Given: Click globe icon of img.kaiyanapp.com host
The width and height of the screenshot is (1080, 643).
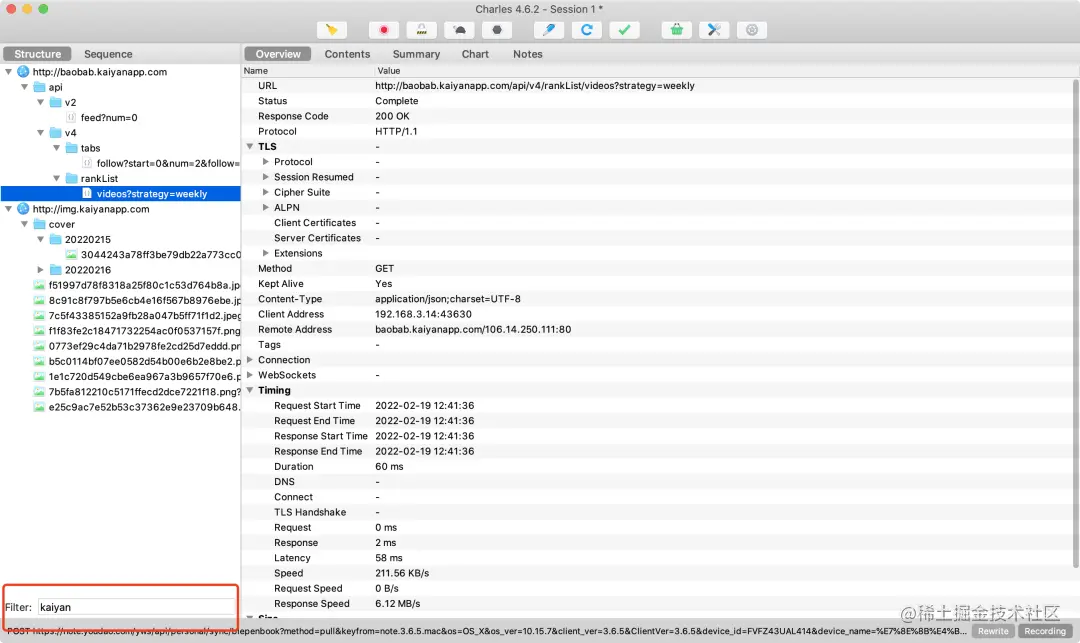Looking at the screenshot, I should tap(23, 209).
